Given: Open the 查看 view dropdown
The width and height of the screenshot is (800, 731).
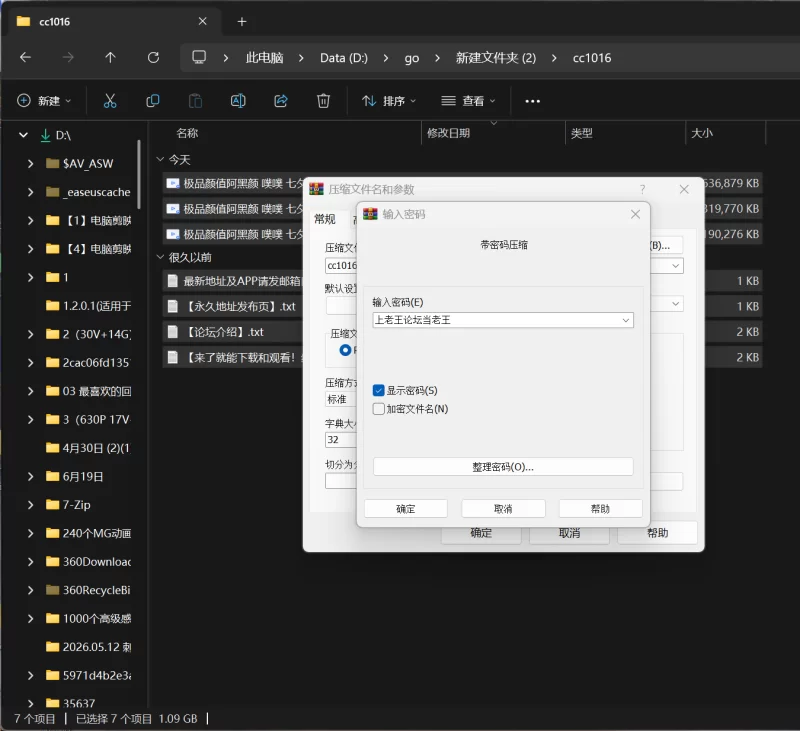Looking at the screenshot, I should 468,101.
